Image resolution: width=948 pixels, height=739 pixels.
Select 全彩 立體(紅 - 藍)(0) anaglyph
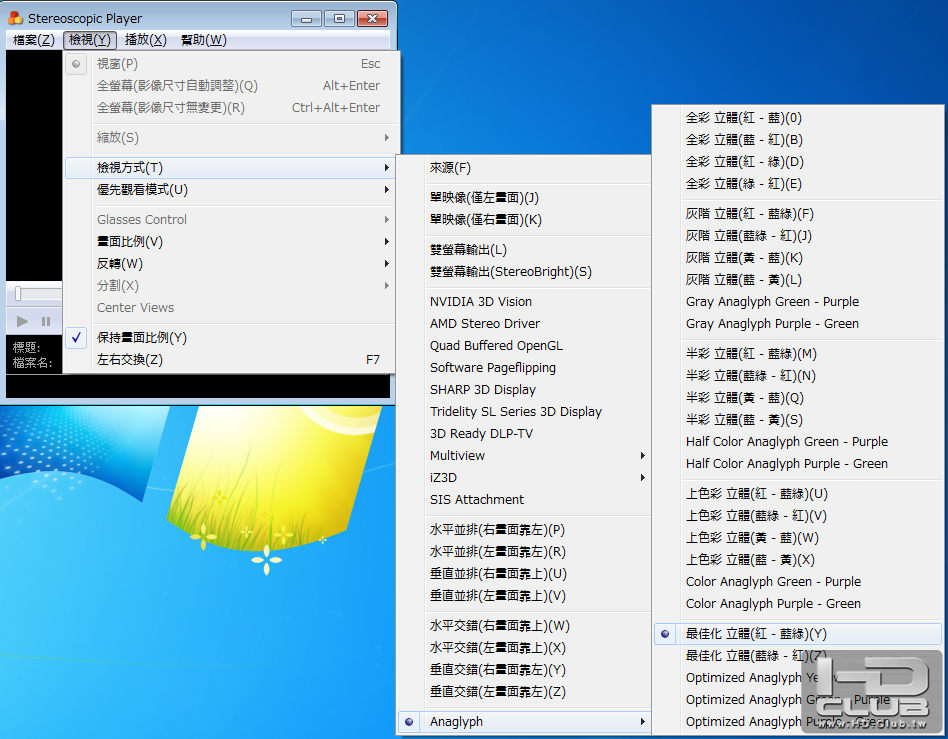coord(798,118)
